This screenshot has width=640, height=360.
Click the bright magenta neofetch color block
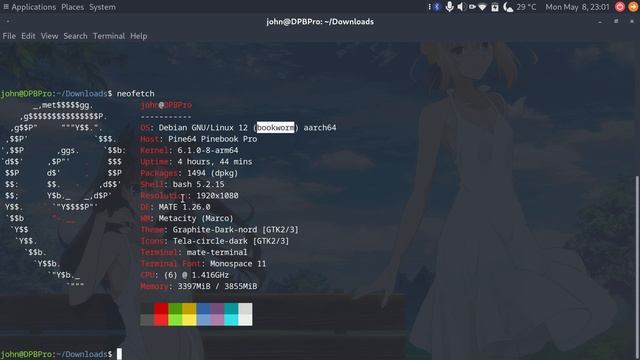(x=217, y=320)
